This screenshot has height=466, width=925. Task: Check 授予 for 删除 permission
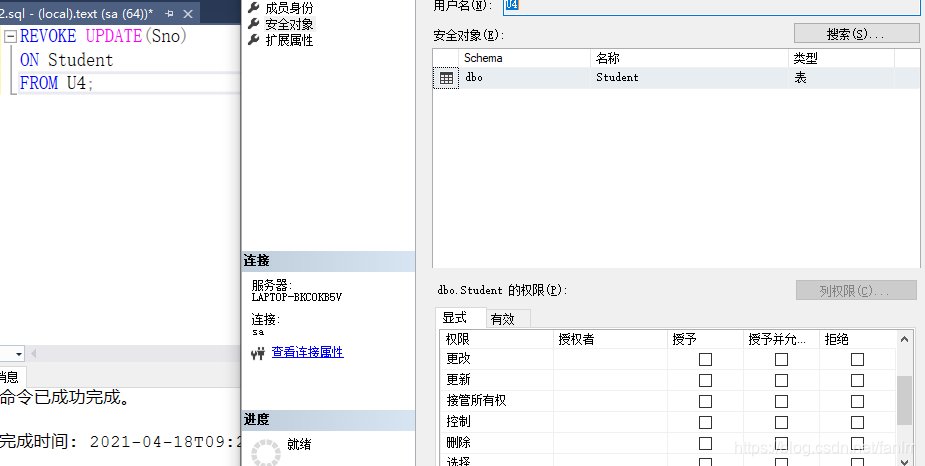705,443
